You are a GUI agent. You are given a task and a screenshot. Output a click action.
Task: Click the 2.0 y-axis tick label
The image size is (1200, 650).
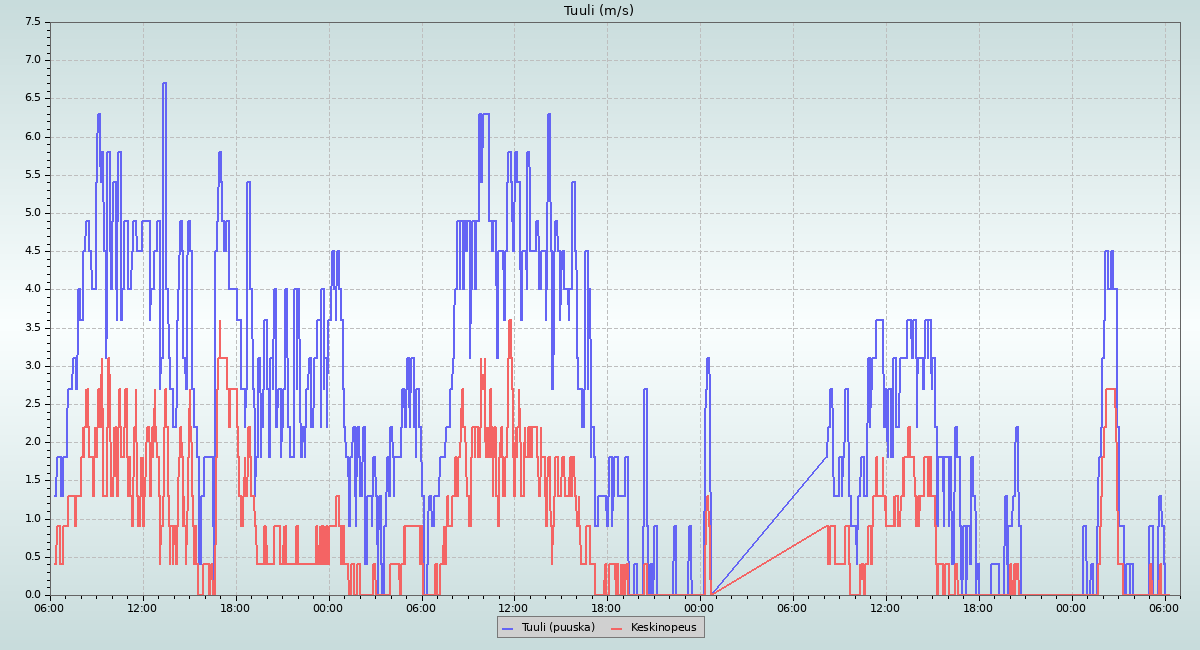click(x=32, y=442)
